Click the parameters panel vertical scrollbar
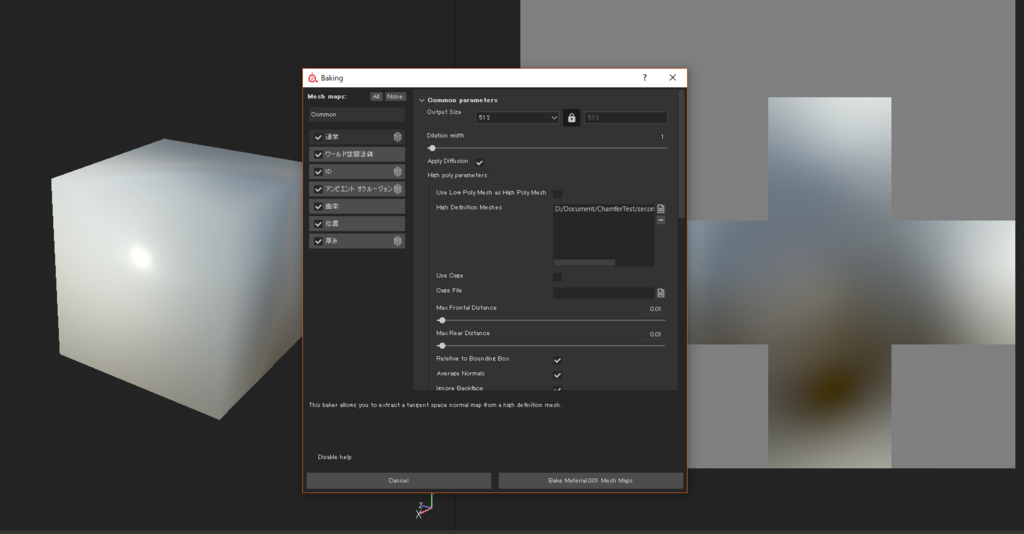Screen dimensions: 1024x534 pos(682,154)
